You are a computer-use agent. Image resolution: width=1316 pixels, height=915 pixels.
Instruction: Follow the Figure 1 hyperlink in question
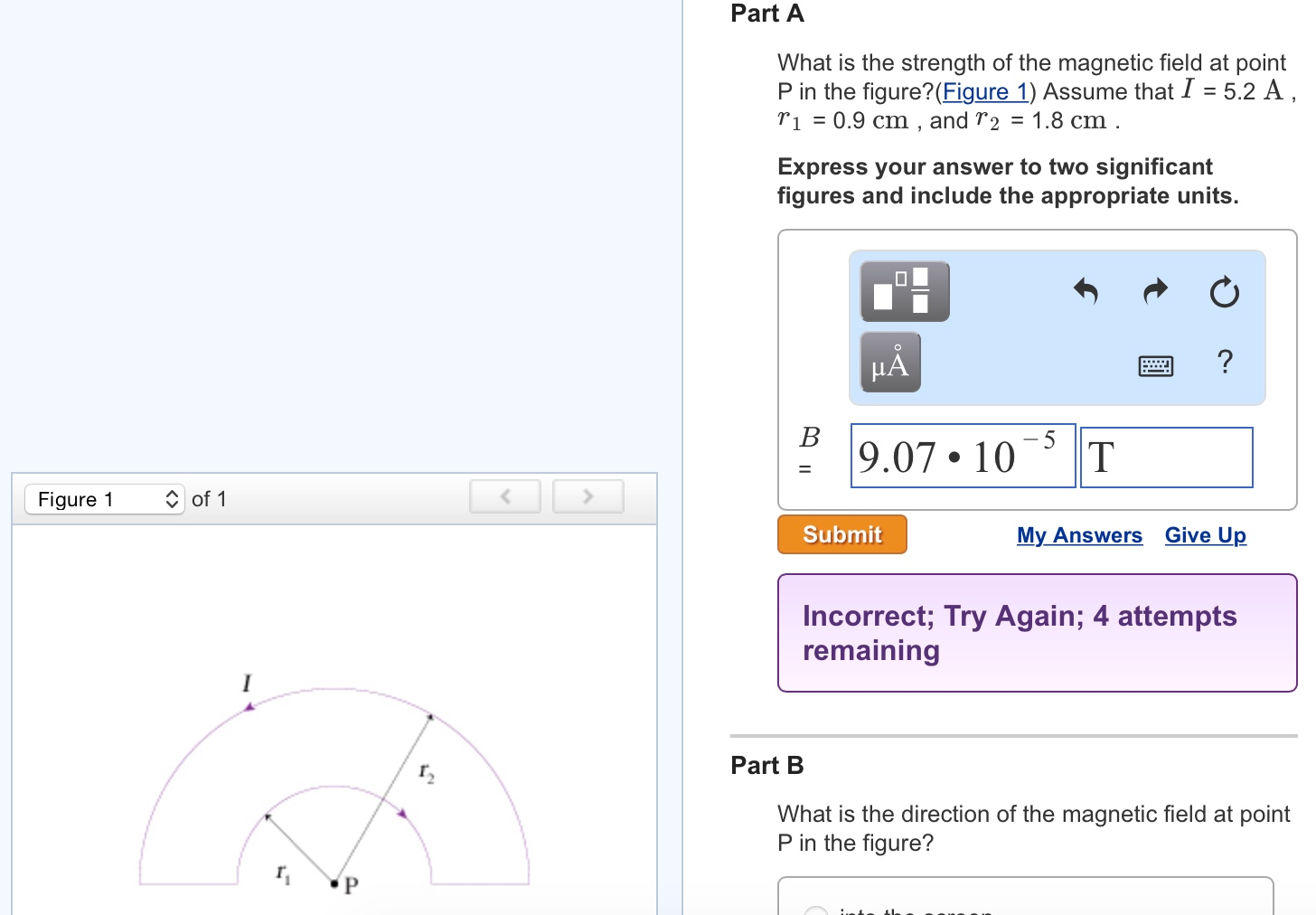pos(985,91)
